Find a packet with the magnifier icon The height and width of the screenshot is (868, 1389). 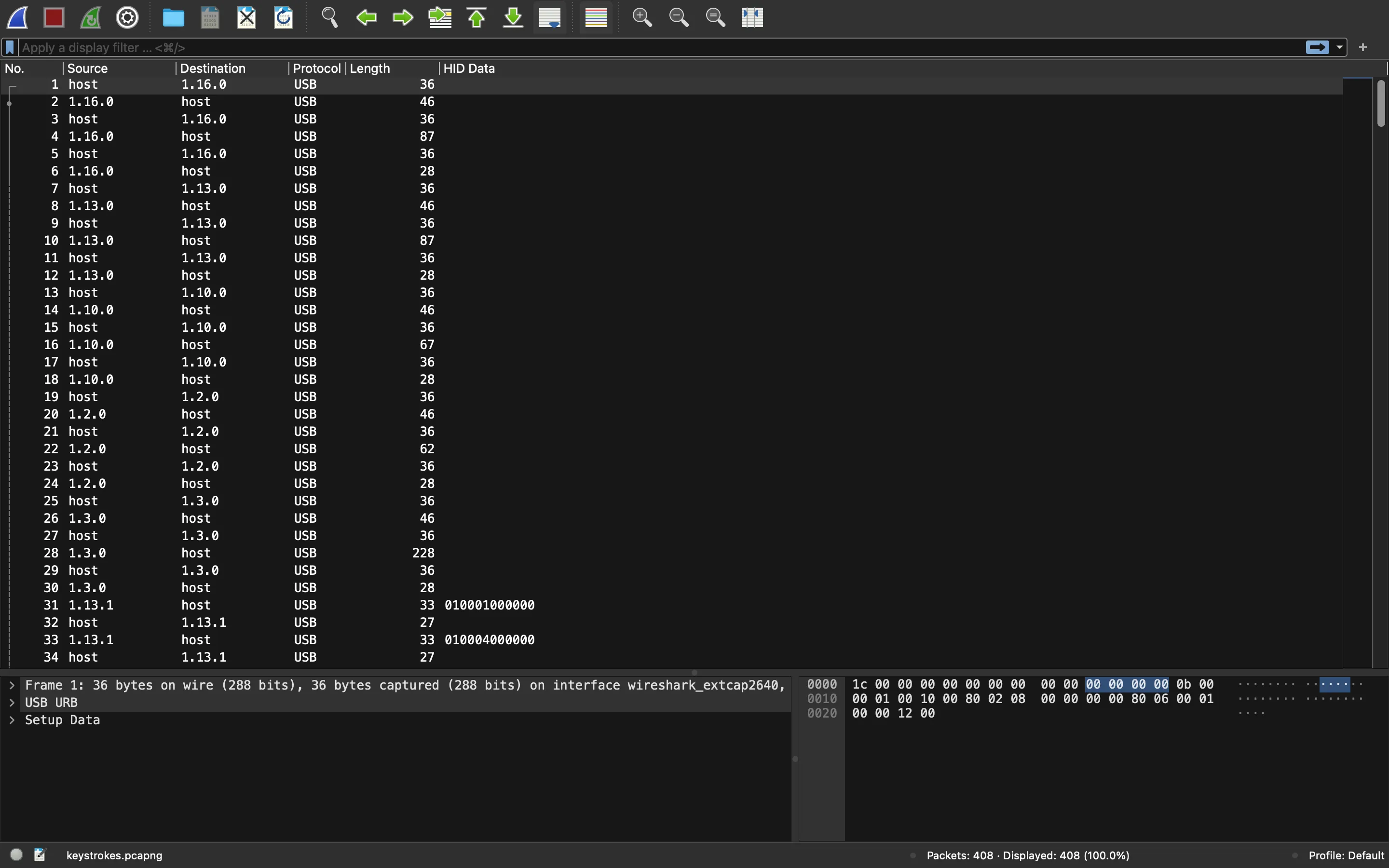[329, 18]
